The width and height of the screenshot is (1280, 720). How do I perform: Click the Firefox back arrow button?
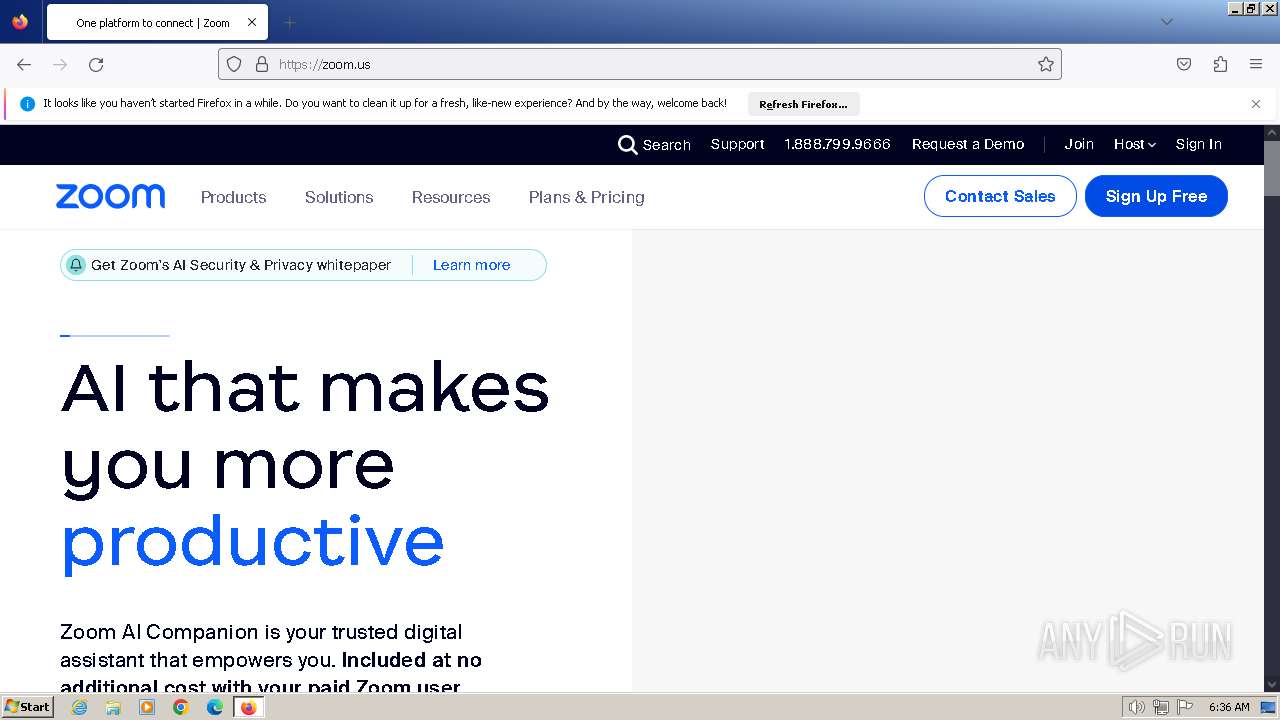coord(24,64)
